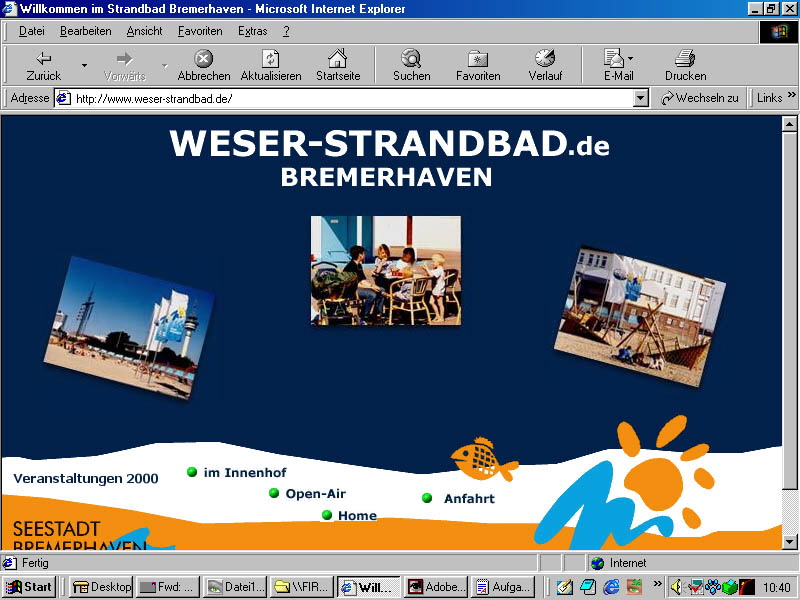Open the Extras menu
Screen dimensions: 800x600
(253, 32)
